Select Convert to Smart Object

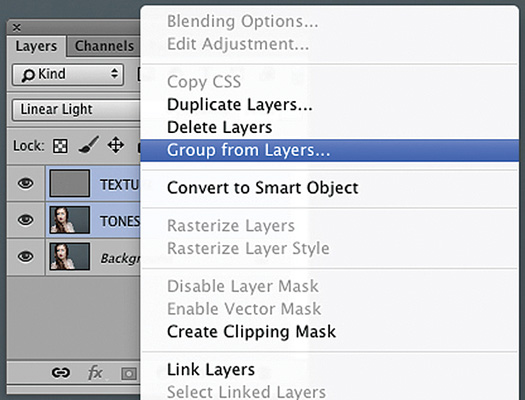[x=262, y=188]
